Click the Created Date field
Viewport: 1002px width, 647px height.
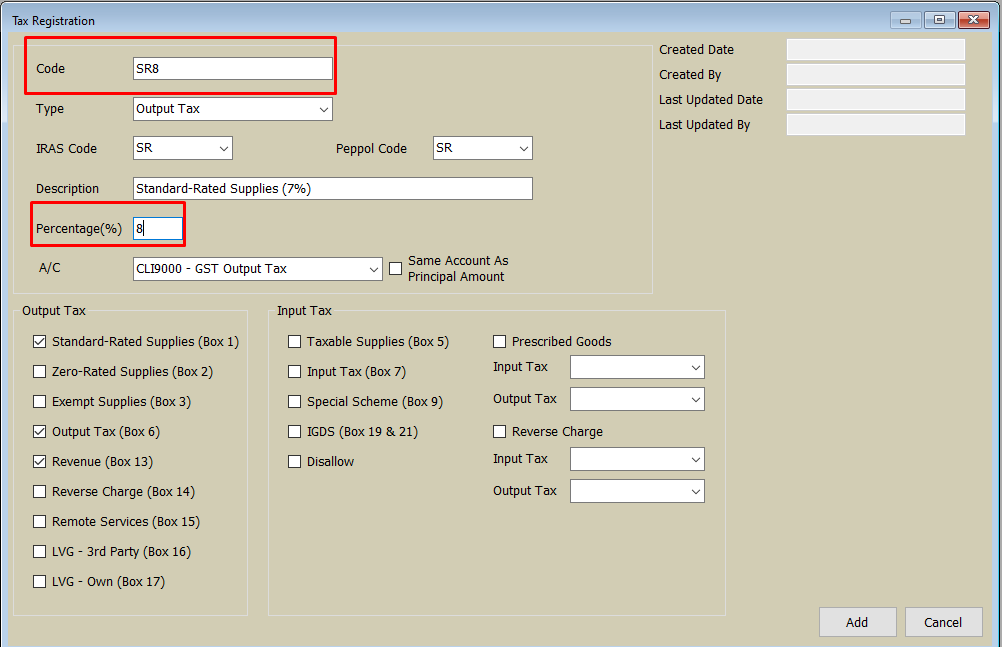(875, 50)
